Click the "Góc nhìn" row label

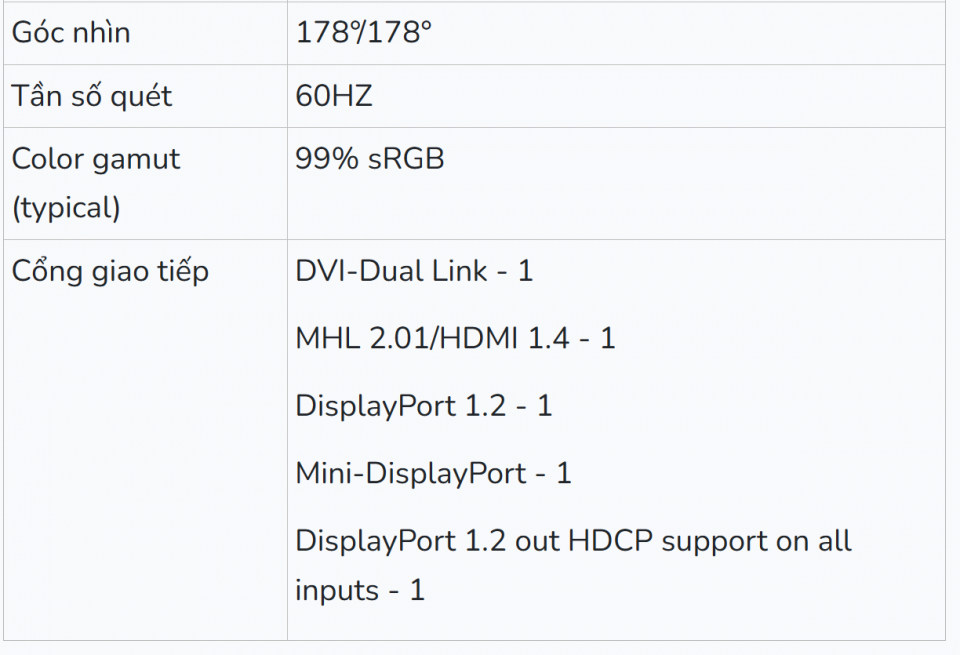coord(71,33)
